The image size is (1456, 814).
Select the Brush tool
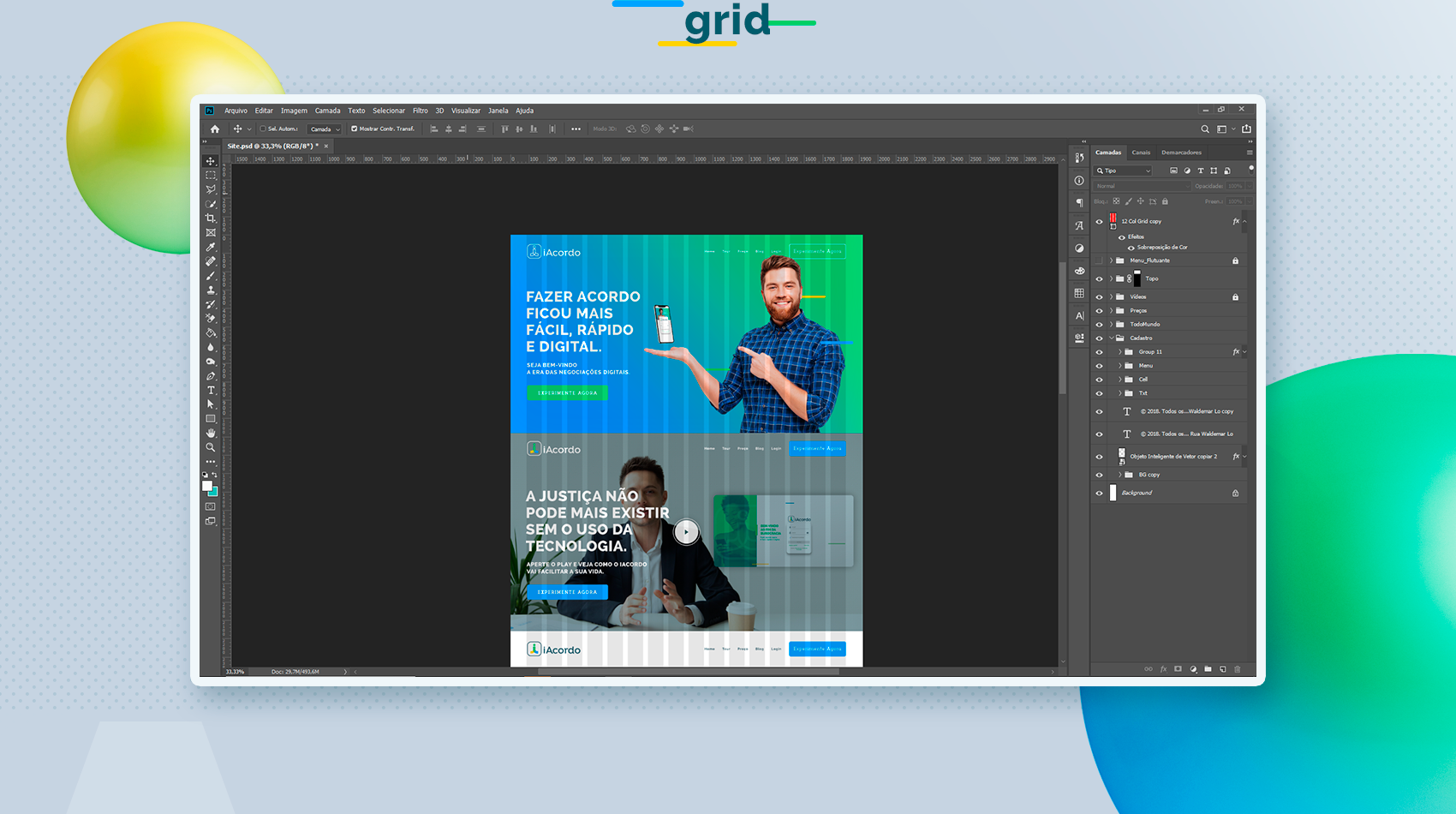[x=211, y=276]
